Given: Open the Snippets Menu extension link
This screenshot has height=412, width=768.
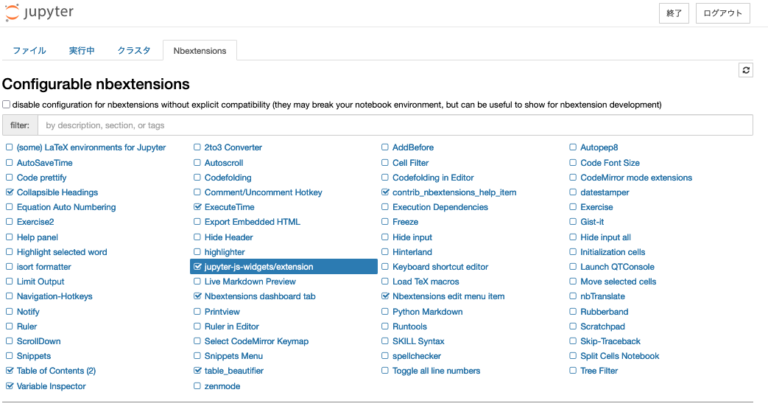Looking at the screenshot, I should tap(233, 355).
